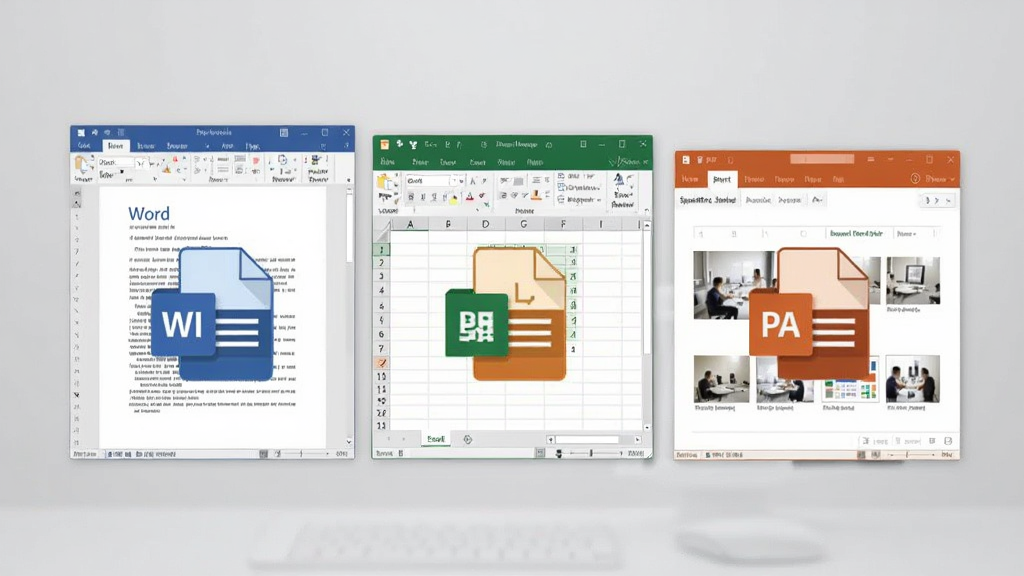
Task: Select the first ribbon tab in Word window
Action: [x=84, y=146]
